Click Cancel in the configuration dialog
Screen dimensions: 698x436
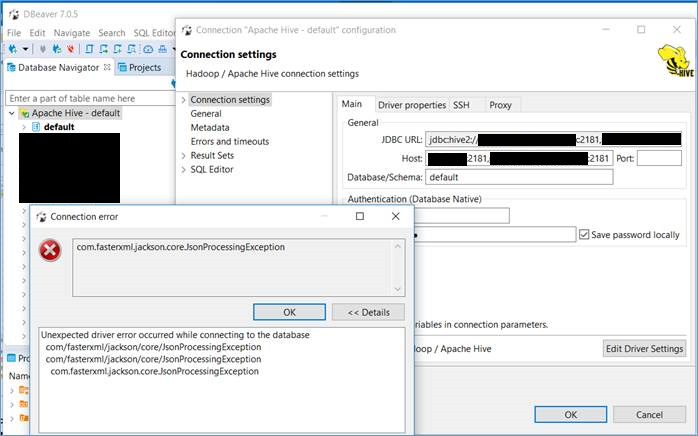(x=649, y=415)
